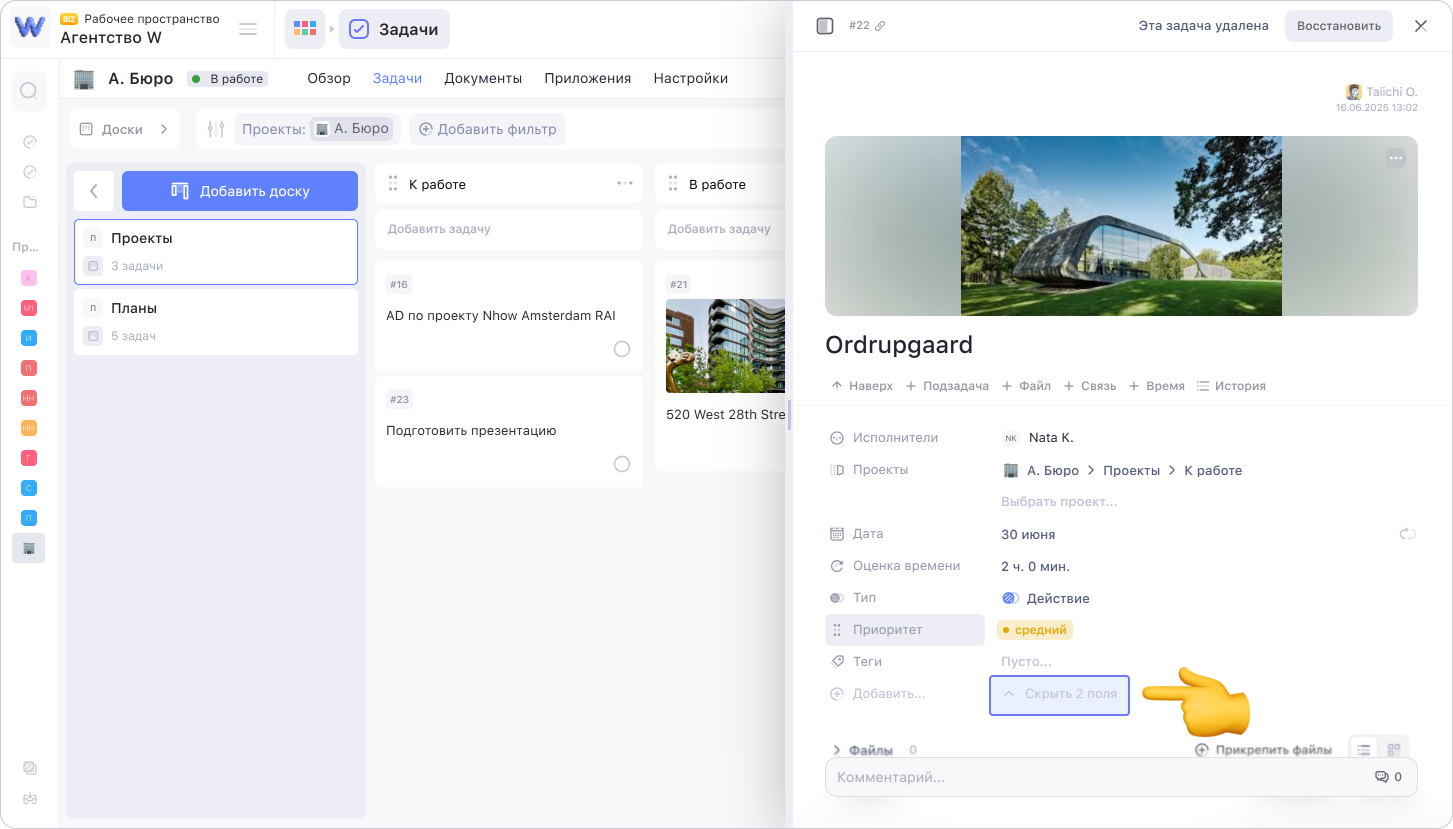Open the 520 West 28th Street task thumbnail

click(726, 346)
